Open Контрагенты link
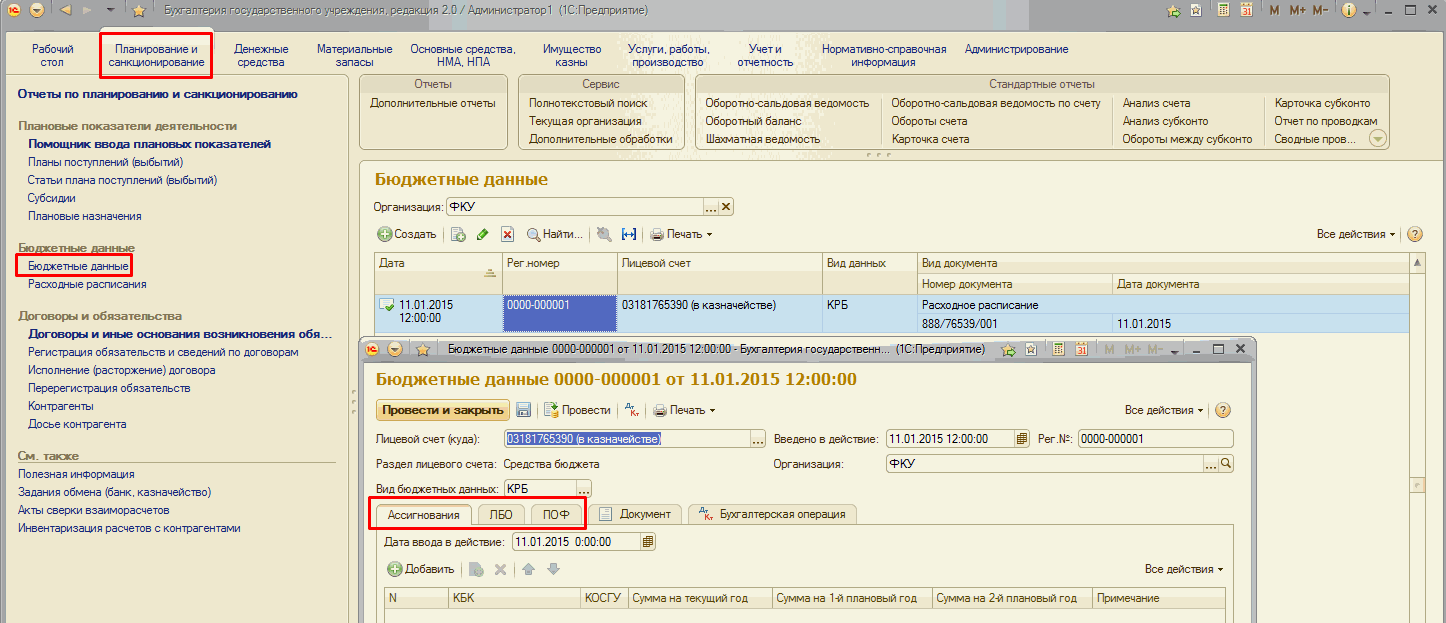Image resolution: width=1446 pixels, height=623 pixels. pos(61,406)
